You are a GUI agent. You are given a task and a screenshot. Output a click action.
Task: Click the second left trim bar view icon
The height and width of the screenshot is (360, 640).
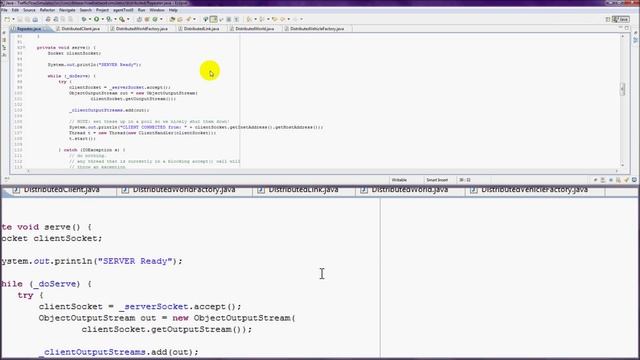[4, 40]
